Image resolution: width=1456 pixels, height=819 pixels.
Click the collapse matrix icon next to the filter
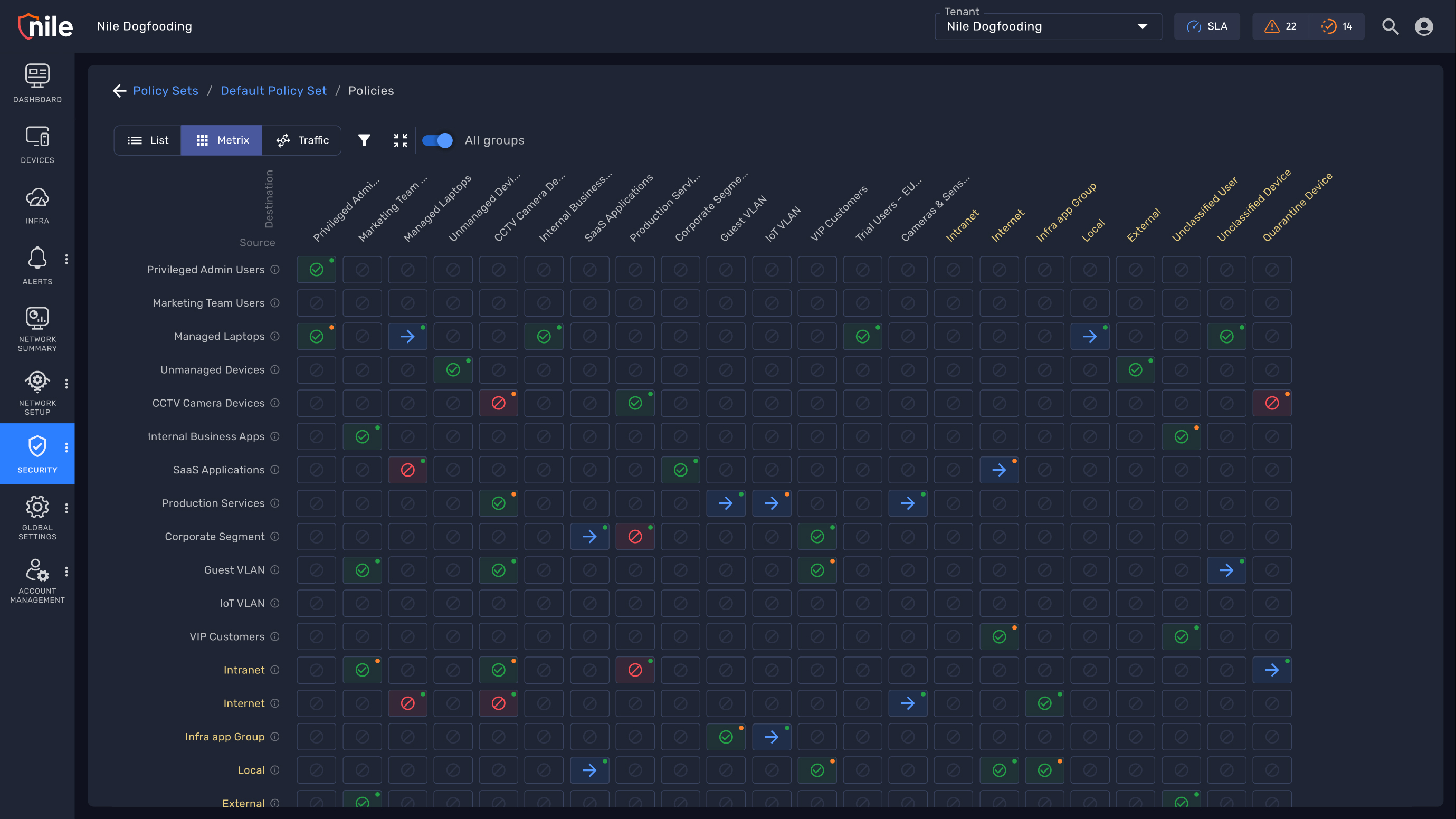point(401,140)
